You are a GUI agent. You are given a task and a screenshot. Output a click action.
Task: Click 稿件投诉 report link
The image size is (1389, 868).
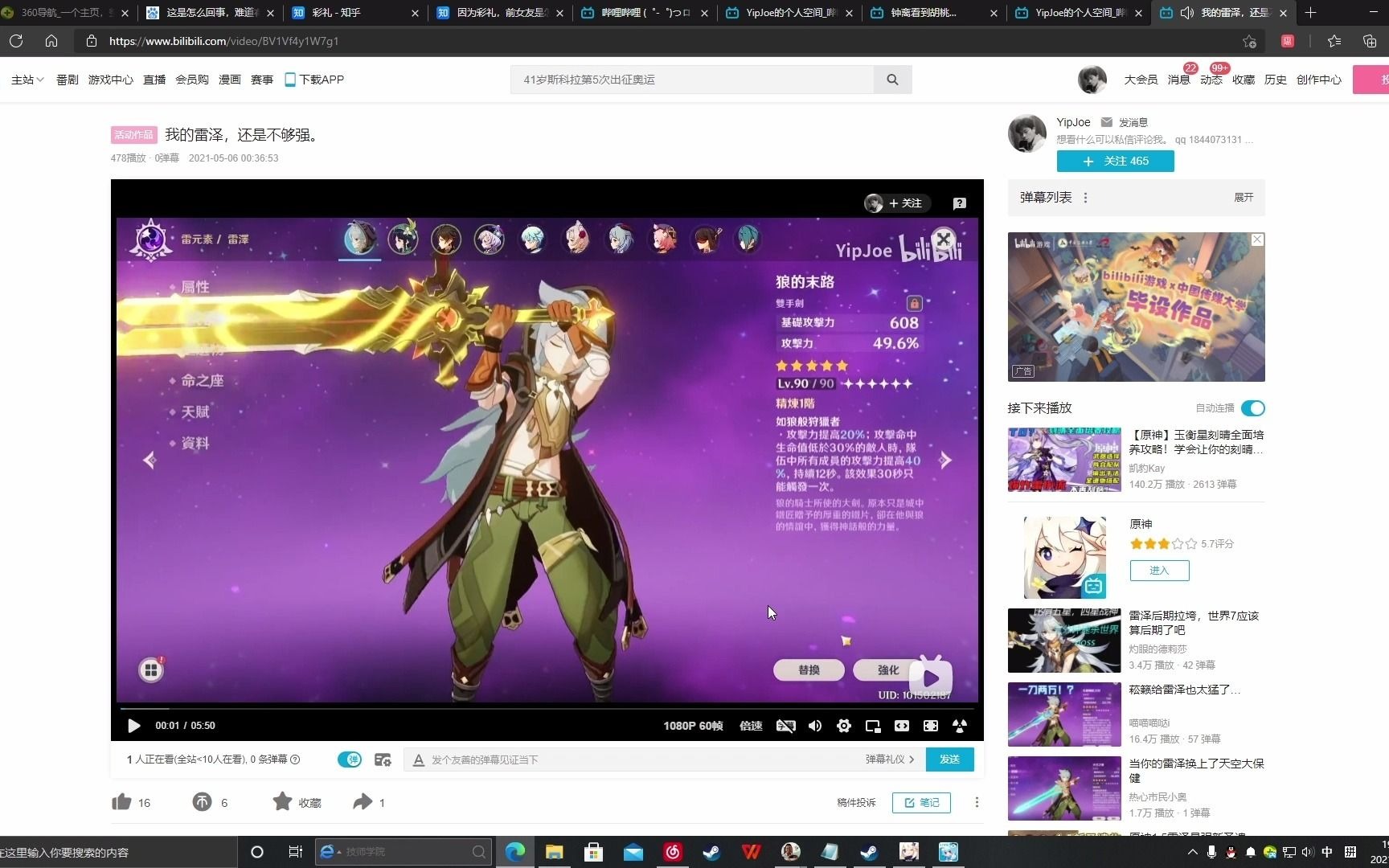(x=856, y=802)
